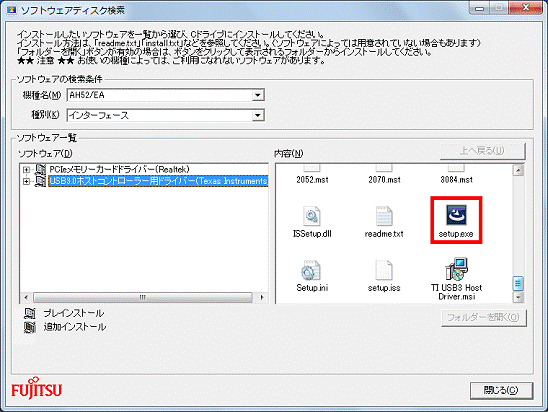Click the USB3.0 host controller driver item icon
Image resolution: width=548 pixels, height=412 pixels.
coord(40,181)
